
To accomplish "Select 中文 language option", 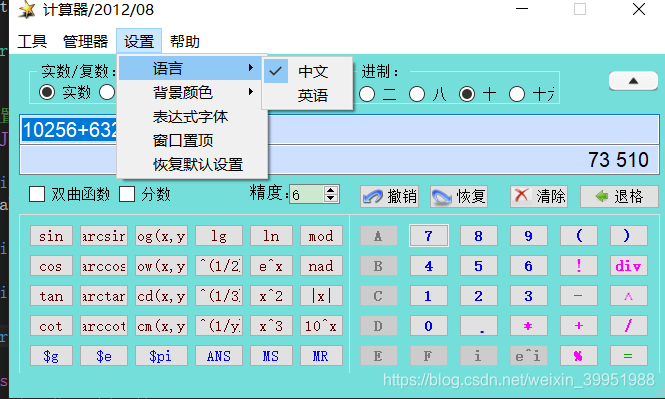I will tap(307, 71).
